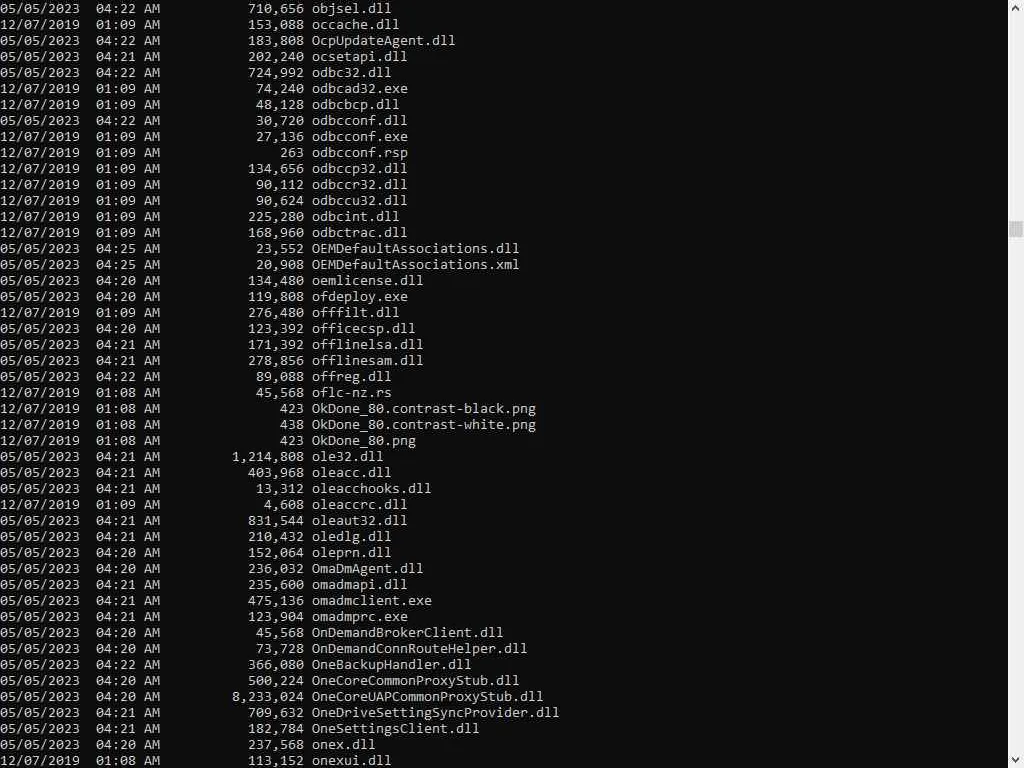
Task: Click the oflc-nz.rs entry
Action: coord(351,393)
